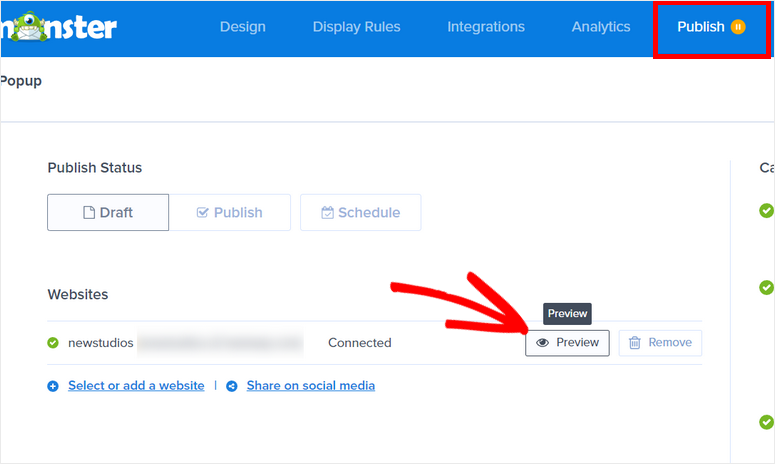This screenshot has height=464, width=775.
Task: Set publish status to Draft
Action: pos(108,212)
